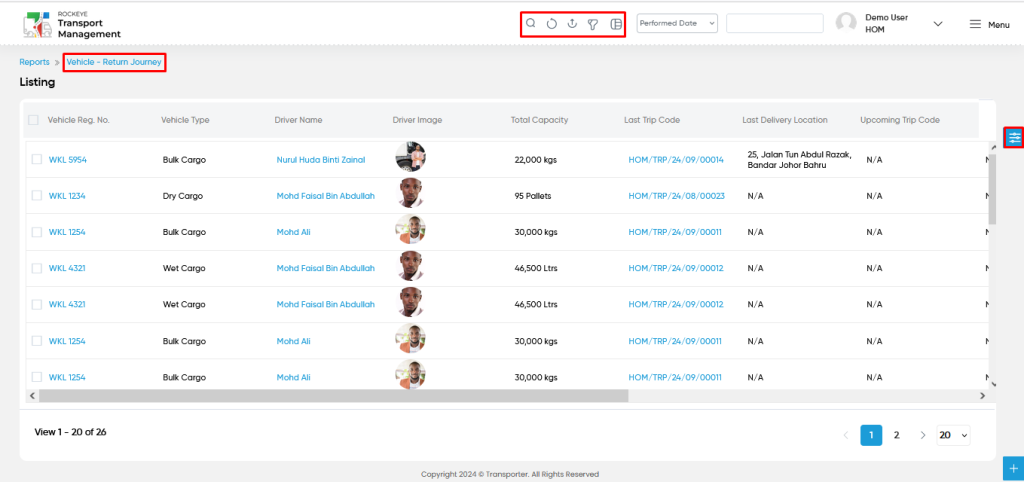Click the vertical scrollbar of table
Image resolution: width=1024 pixels, height=482 pixels.
tap(993, 189)
